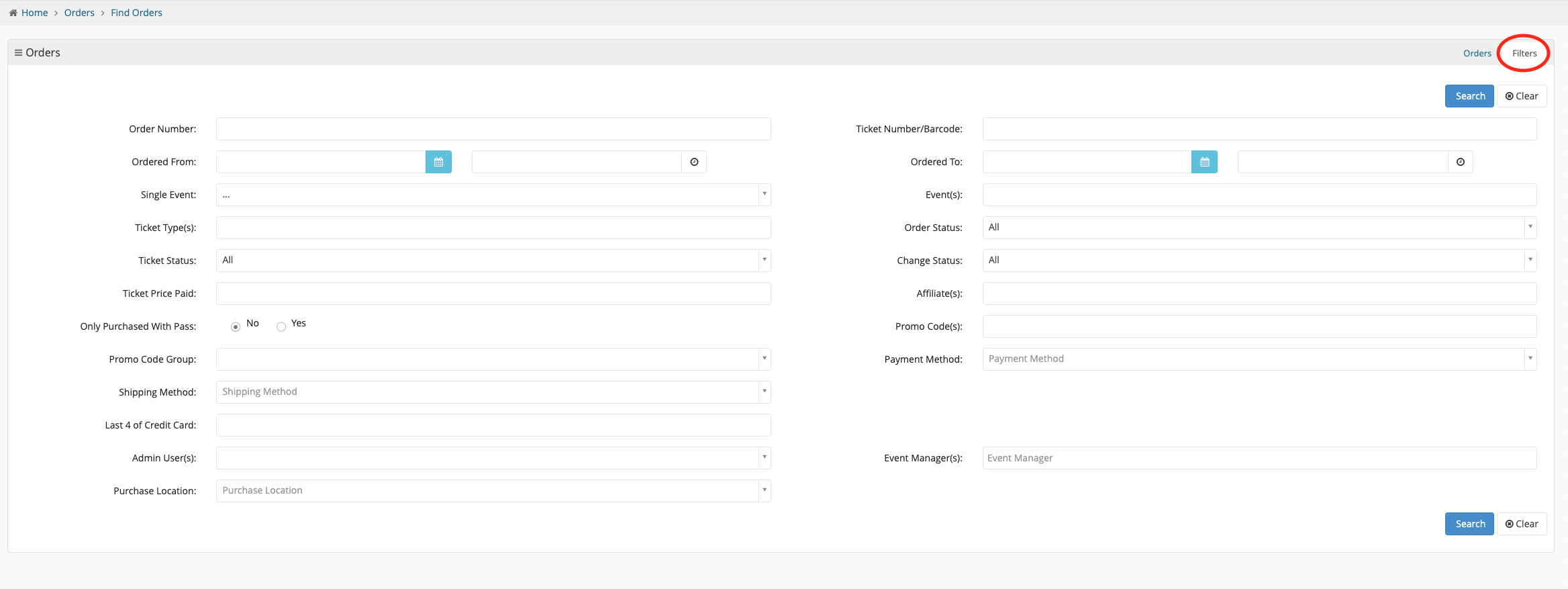Click the Ordered To date field
The image size is (1568, 589).
(1087, 162)
